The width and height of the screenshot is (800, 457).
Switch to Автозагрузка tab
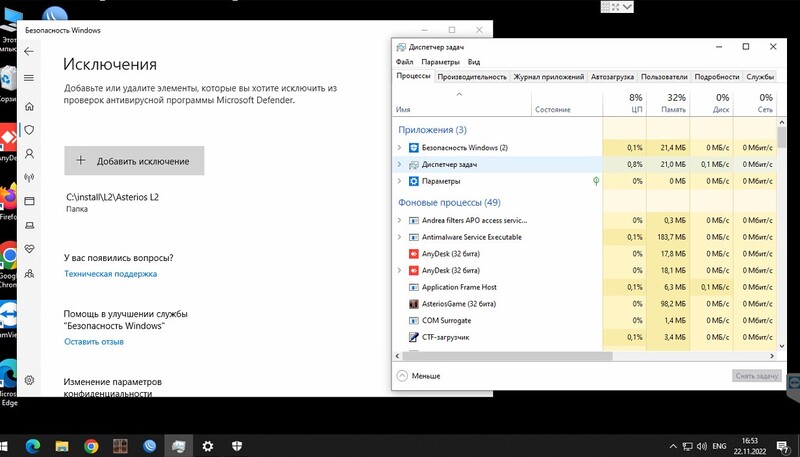(x=612, y=77)
